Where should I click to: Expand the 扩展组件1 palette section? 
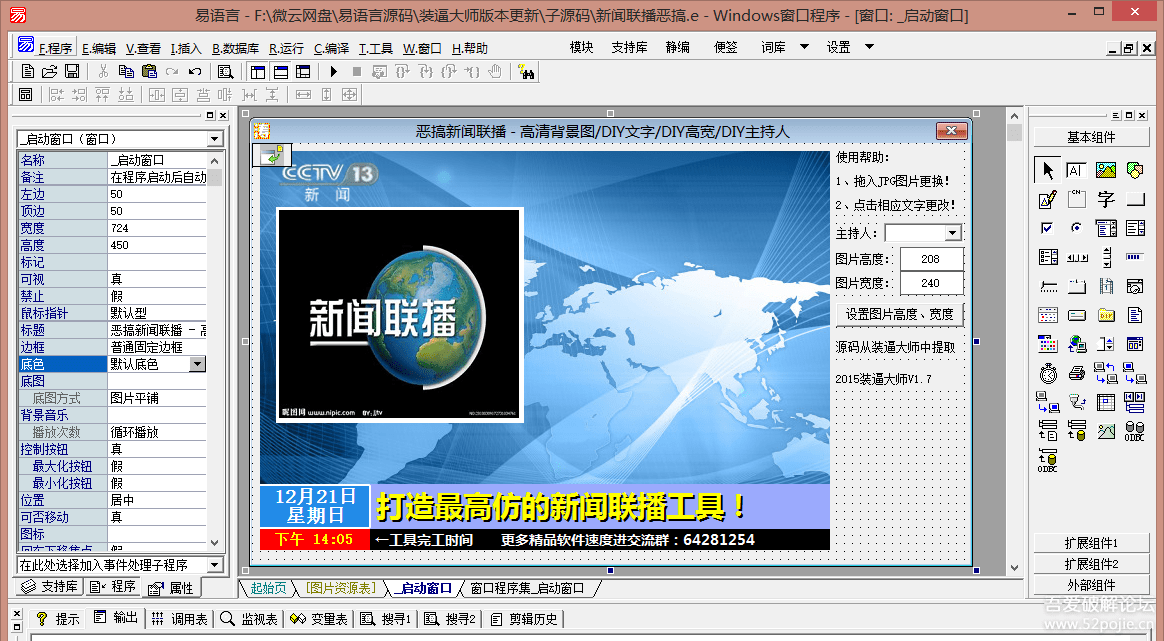1091,543
